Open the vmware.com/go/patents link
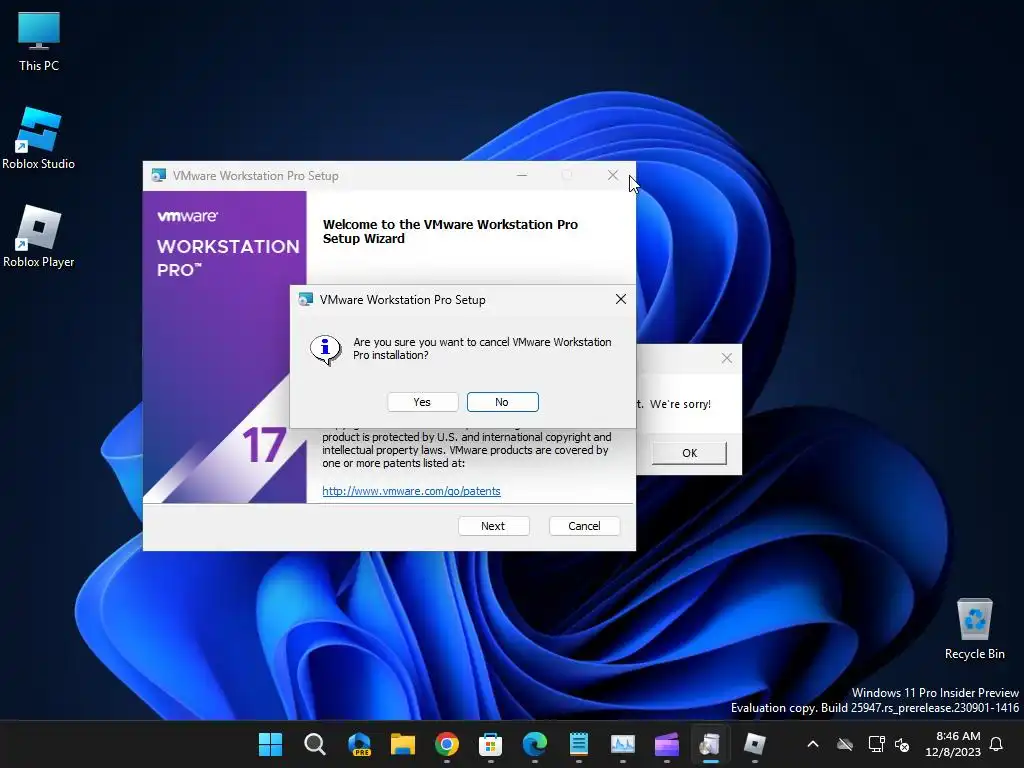Viewport: 1024px width, 768px height. coord(411,491)
